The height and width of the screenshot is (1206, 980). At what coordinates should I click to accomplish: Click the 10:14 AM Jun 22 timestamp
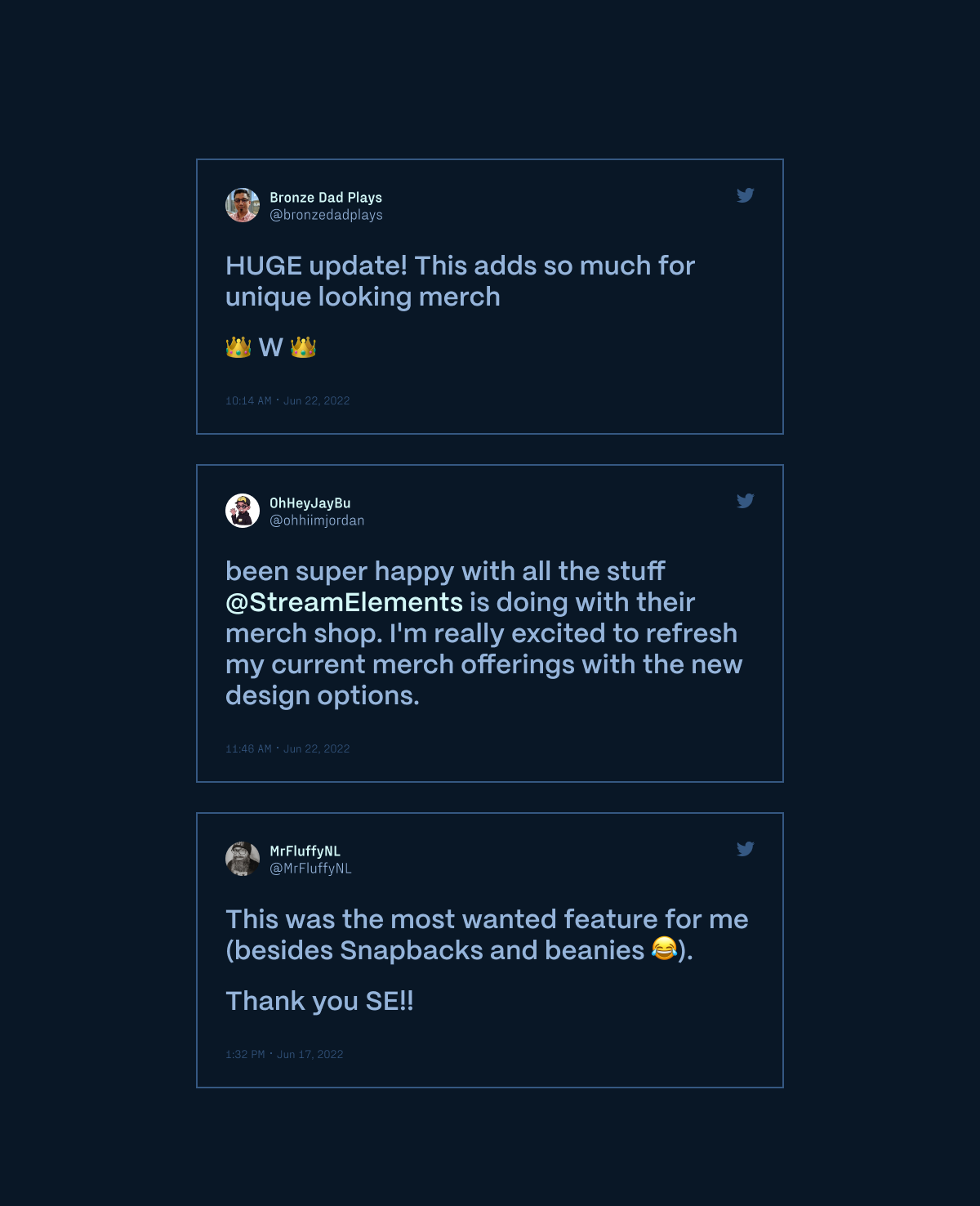click(287, 400)
